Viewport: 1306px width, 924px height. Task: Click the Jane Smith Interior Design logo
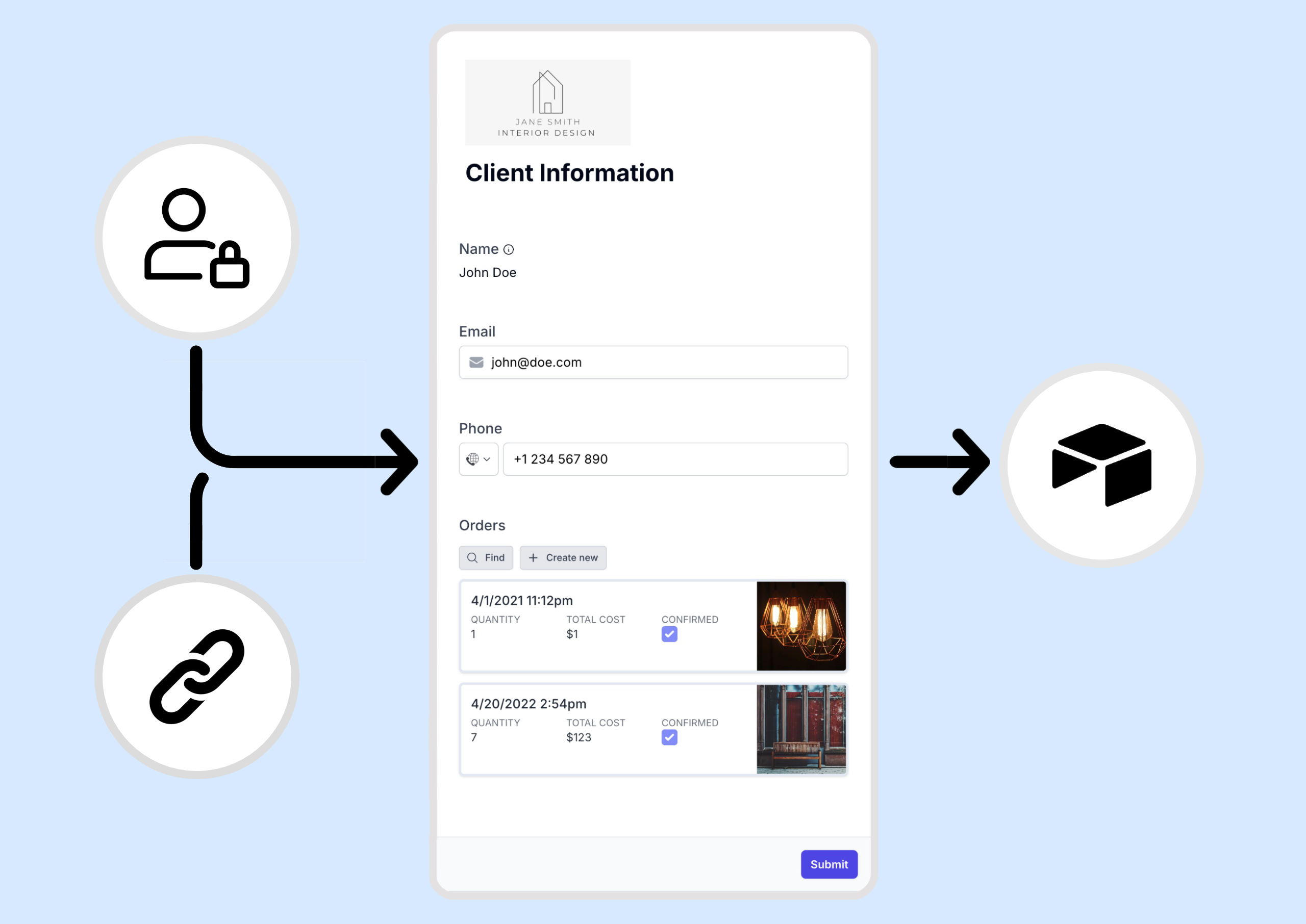(547, 103)
